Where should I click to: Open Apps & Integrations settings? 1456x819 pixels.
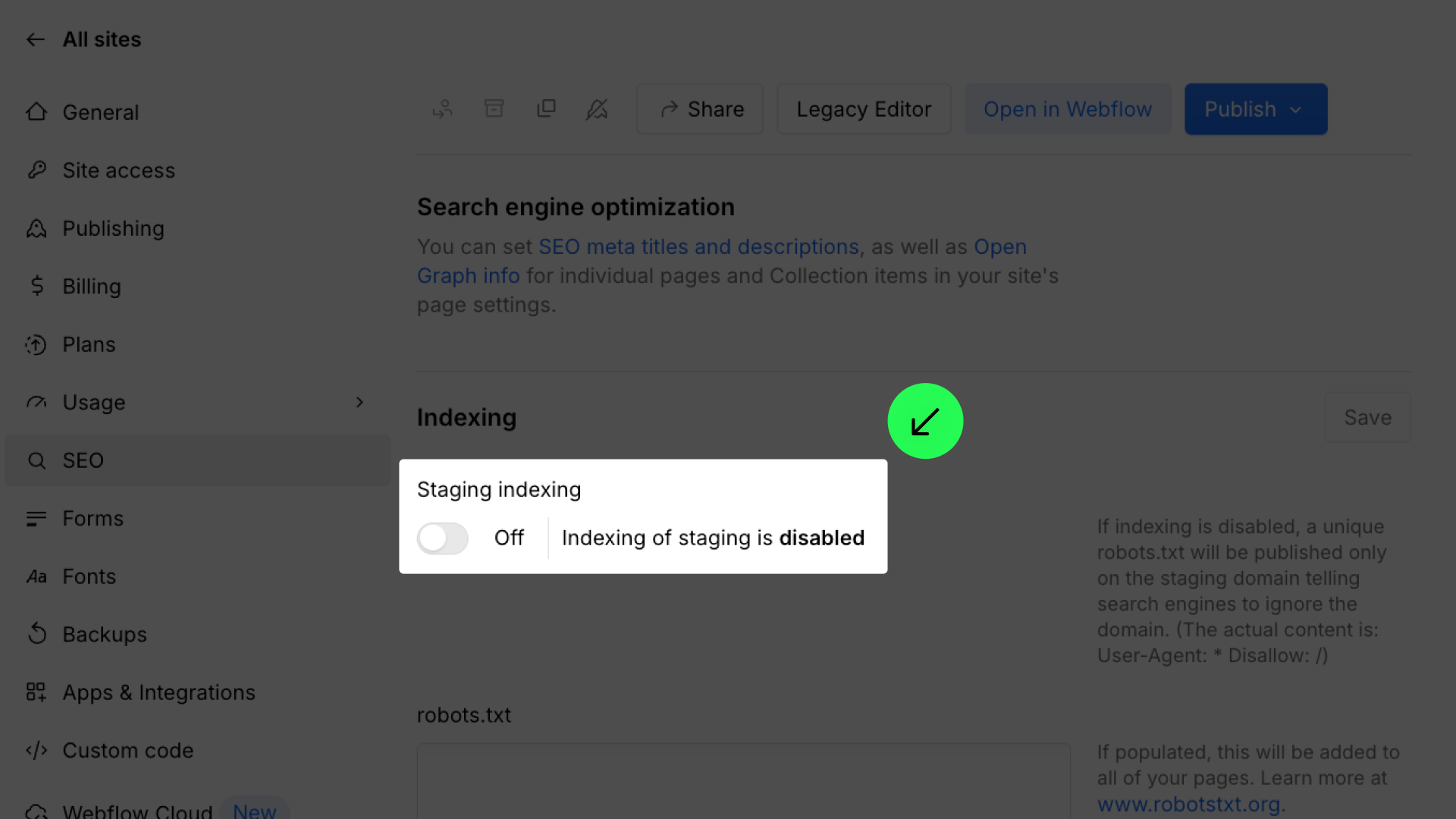(x=158, y=692)
